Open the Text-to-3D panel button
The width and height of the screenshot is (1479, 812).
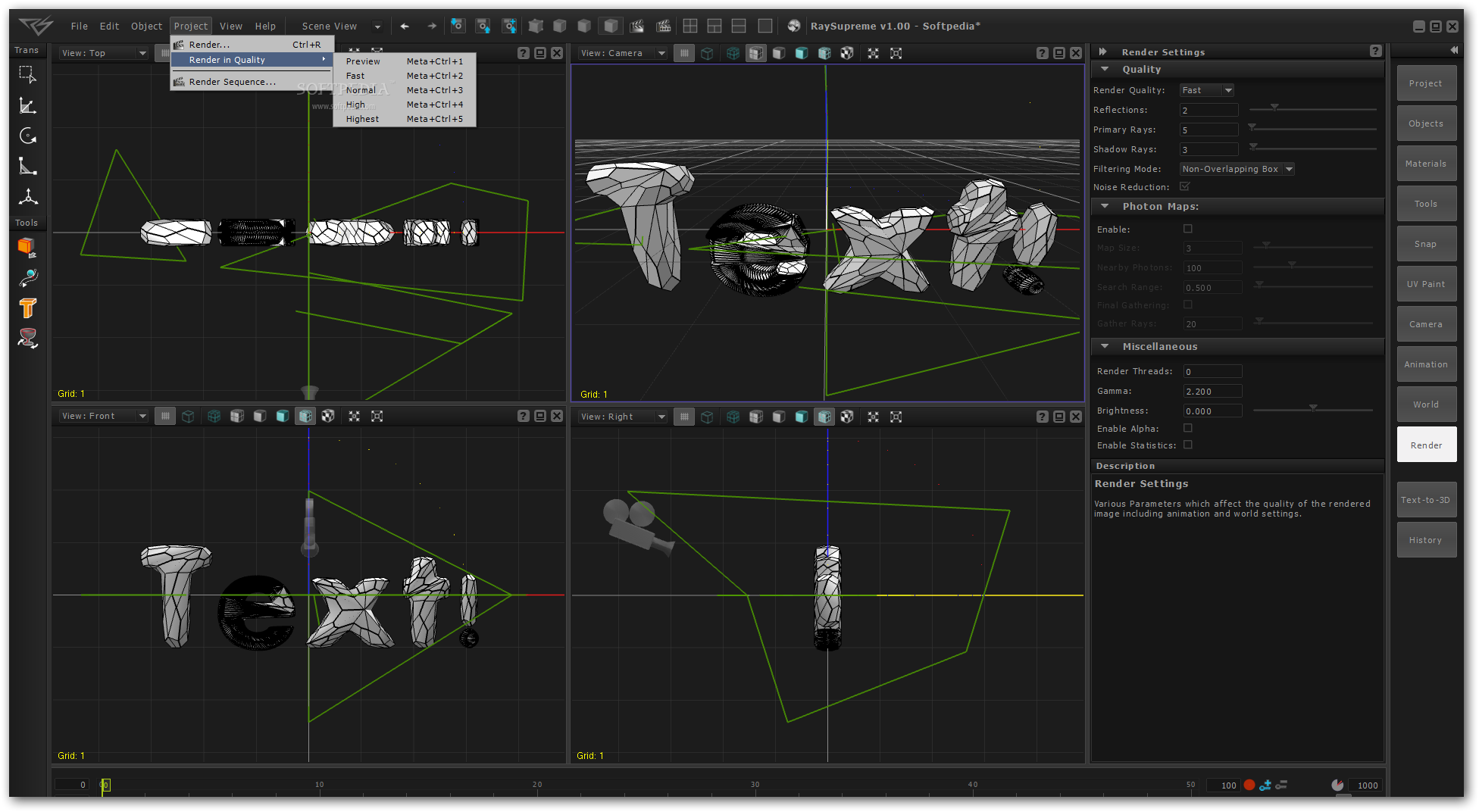pos(1426,500)
